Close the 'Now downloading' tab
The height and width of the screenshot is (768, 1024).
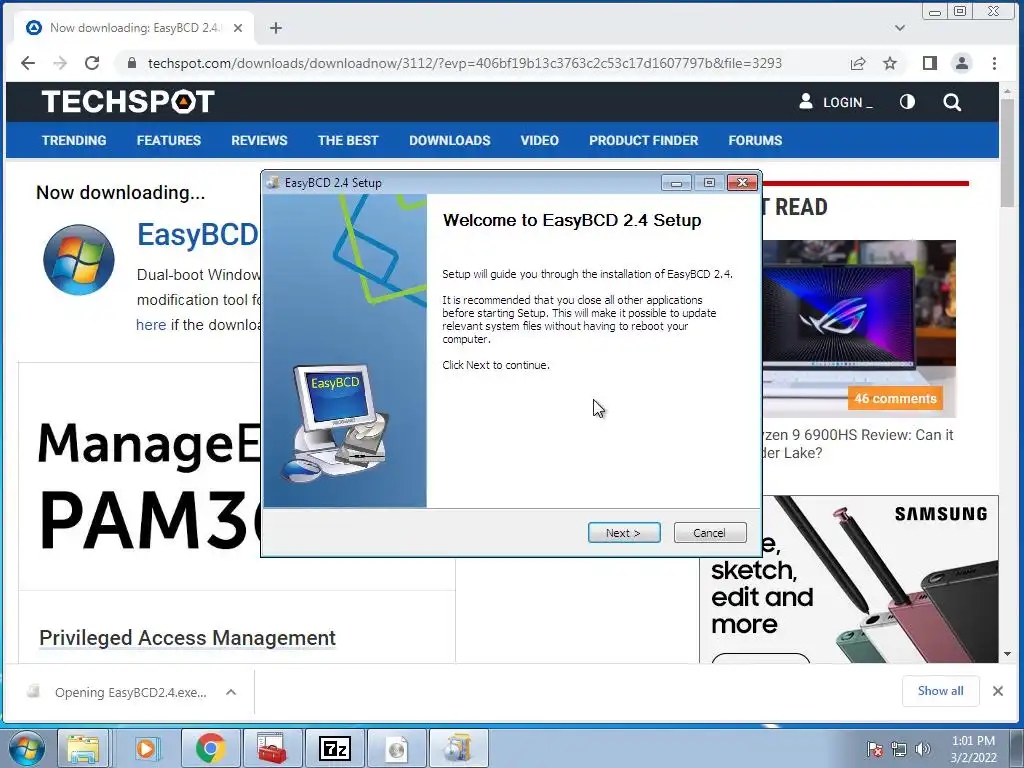(238, 28)
